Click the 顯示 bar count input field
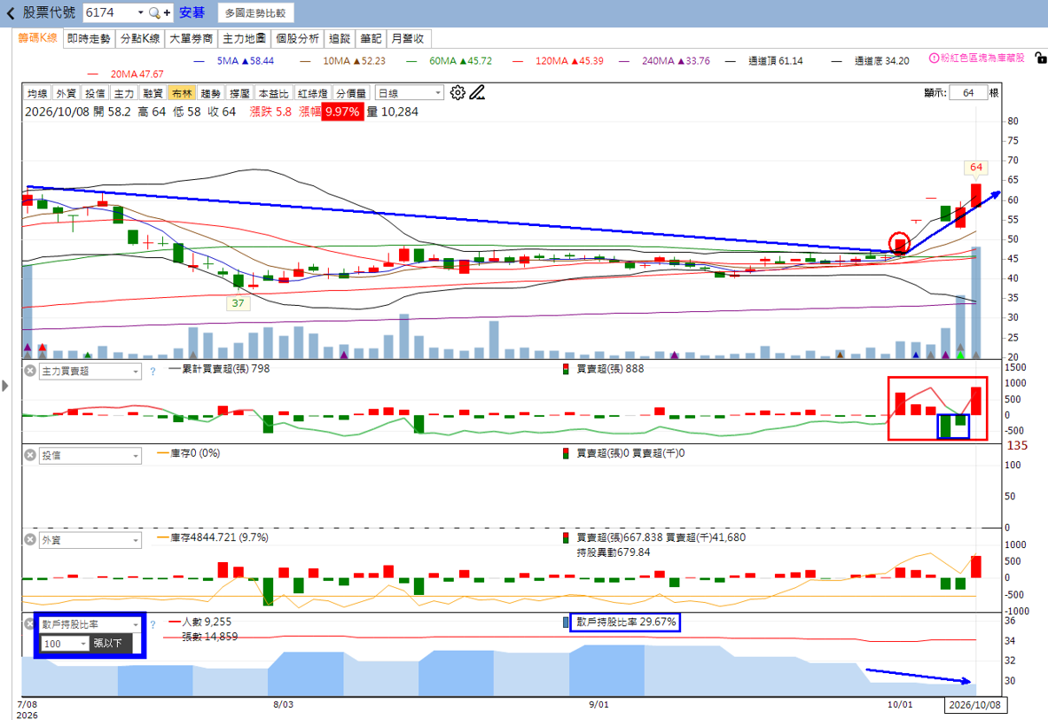 tap(968, 93)
